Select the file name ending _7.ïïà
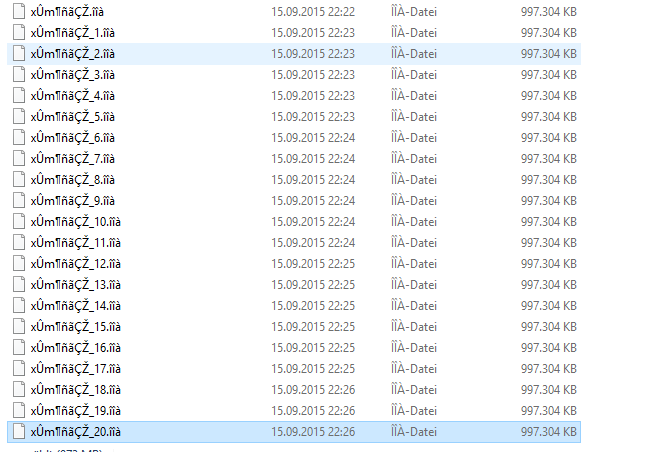The image size is (652, 452). (72, 159)
